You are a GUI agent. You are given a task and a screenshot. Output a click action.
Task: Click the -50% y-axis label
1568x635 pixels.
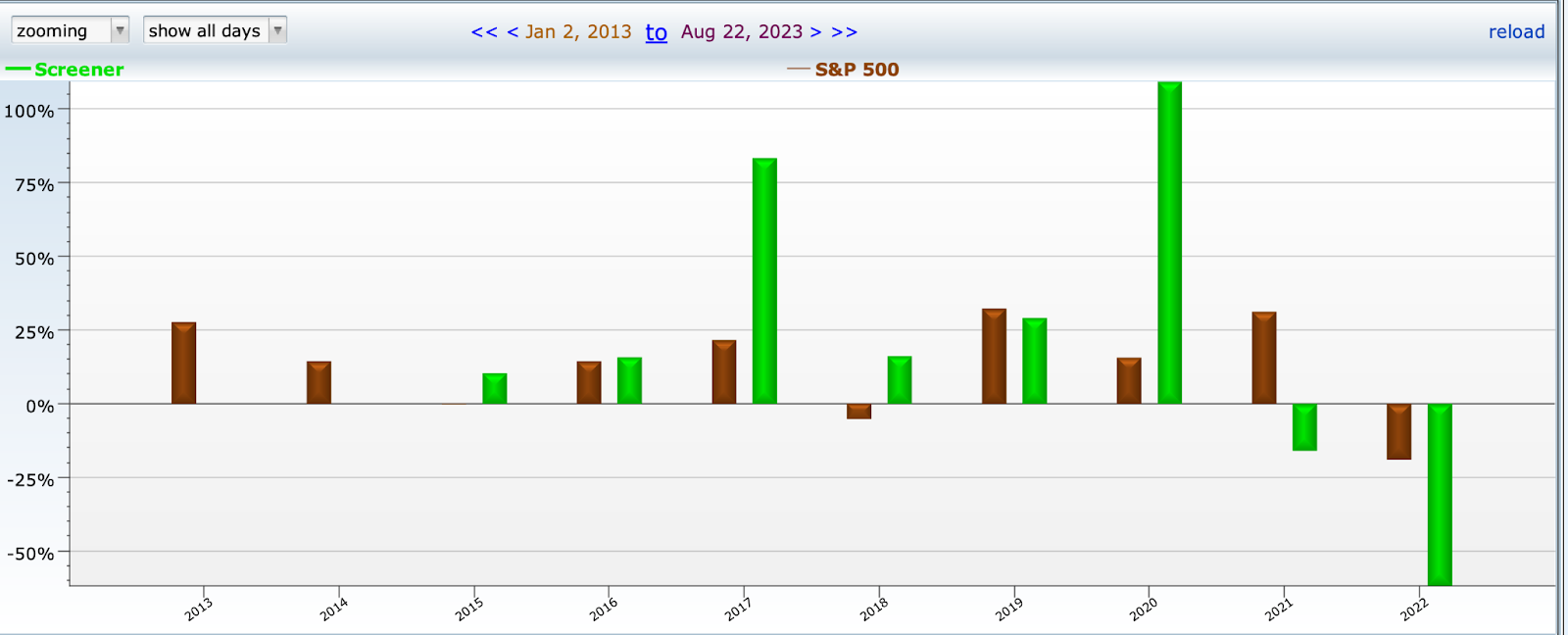[x=30, y=554]
